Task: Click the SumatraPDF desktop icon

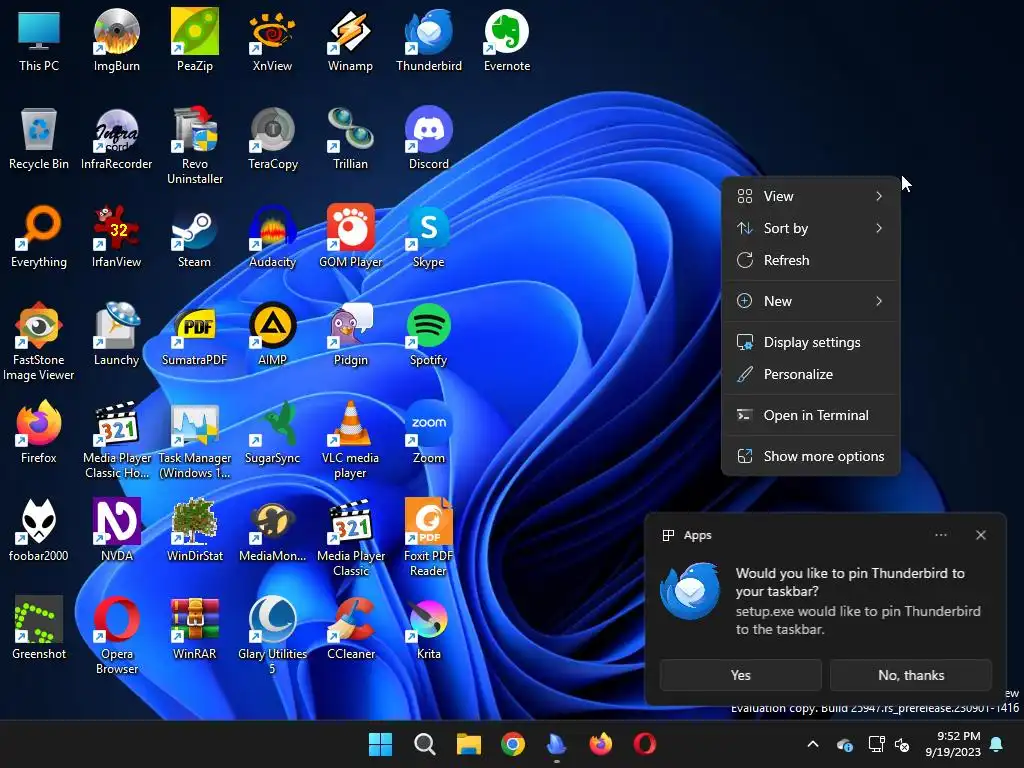Action: [195, 334]
